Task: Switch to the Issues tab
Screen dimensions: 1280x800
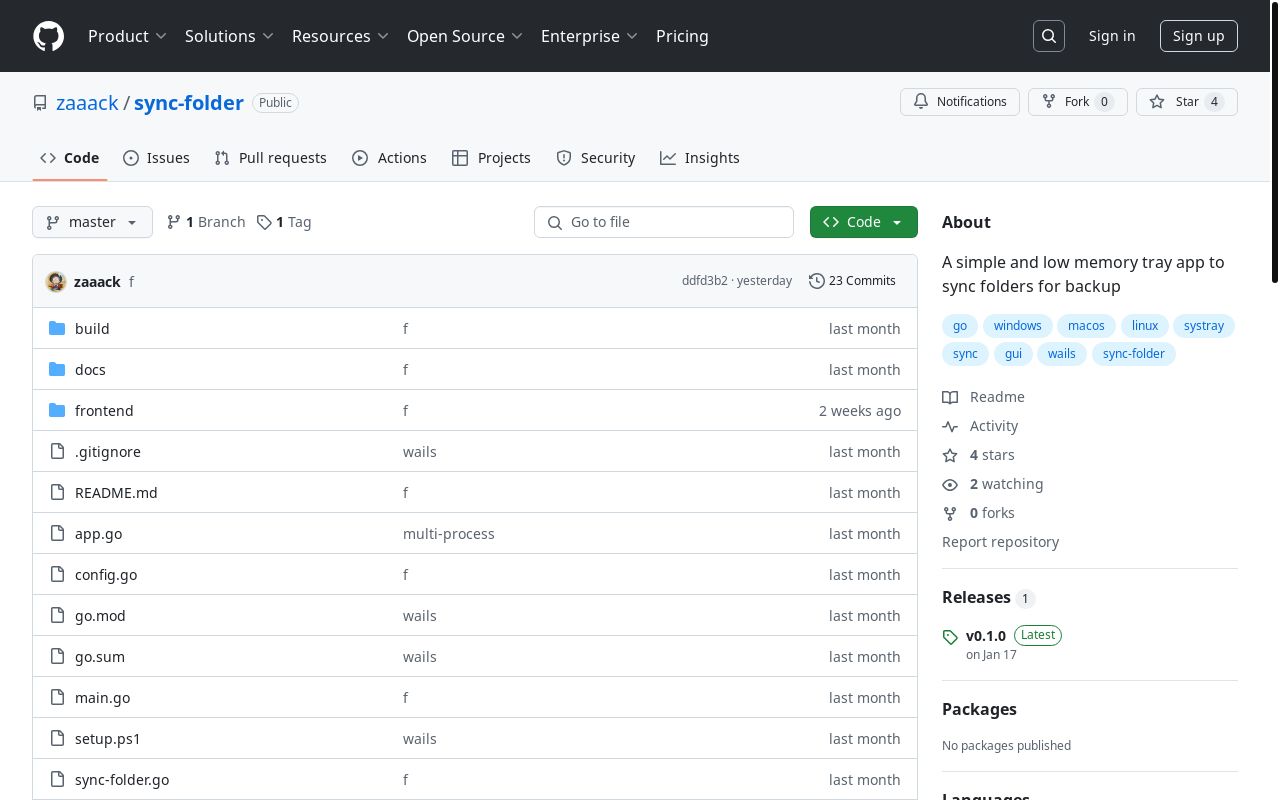Action: click(x=156, y=158)
